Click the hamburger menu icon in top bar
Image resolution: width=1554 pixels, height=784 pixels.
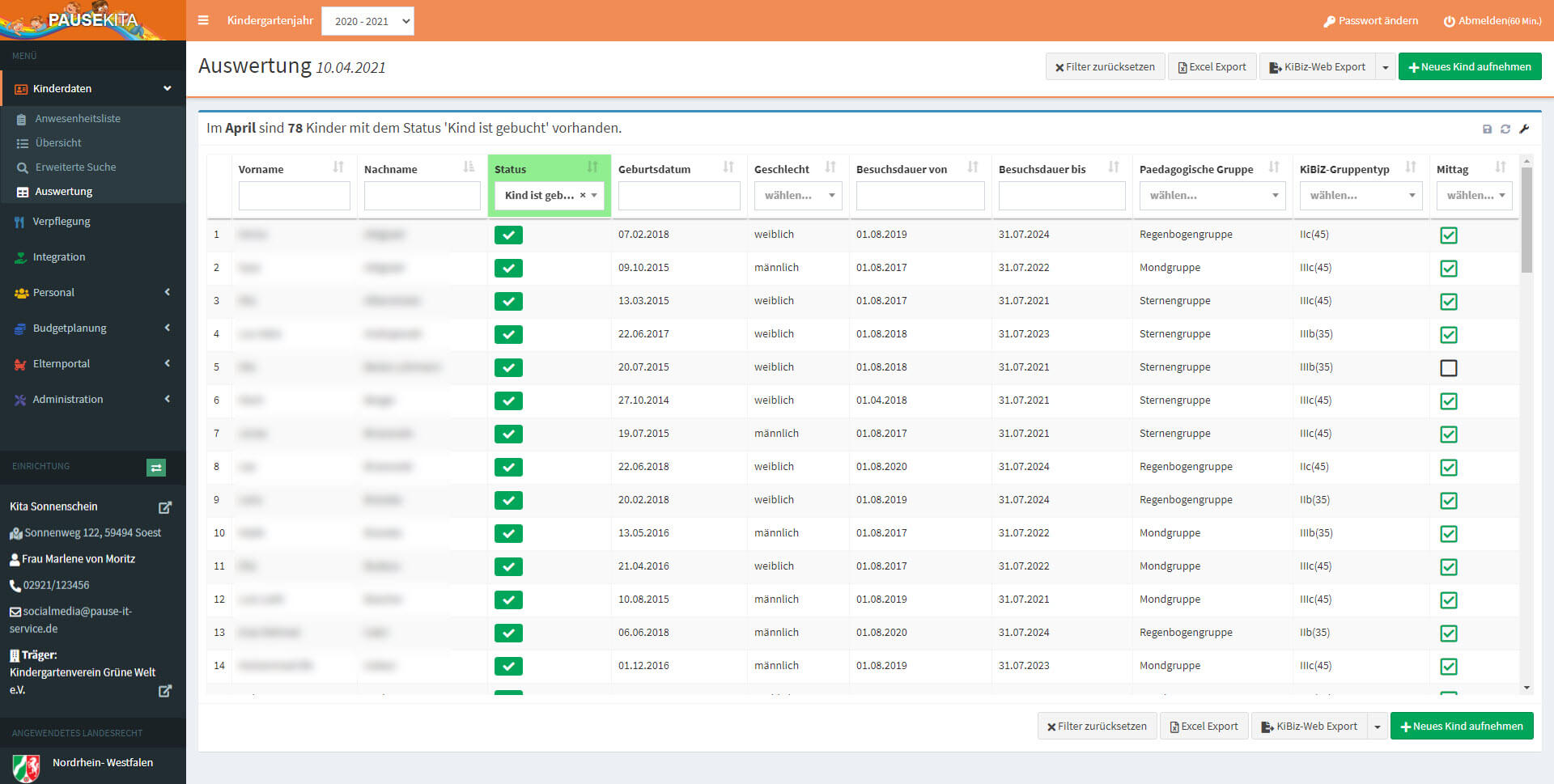(203, 20)
